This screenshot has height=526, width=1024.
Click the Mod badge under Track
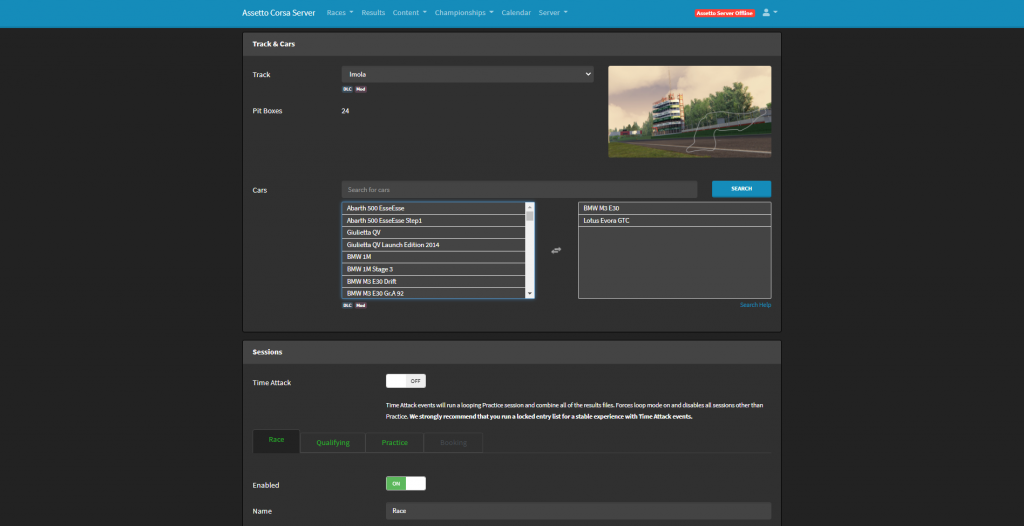point(360,90)
